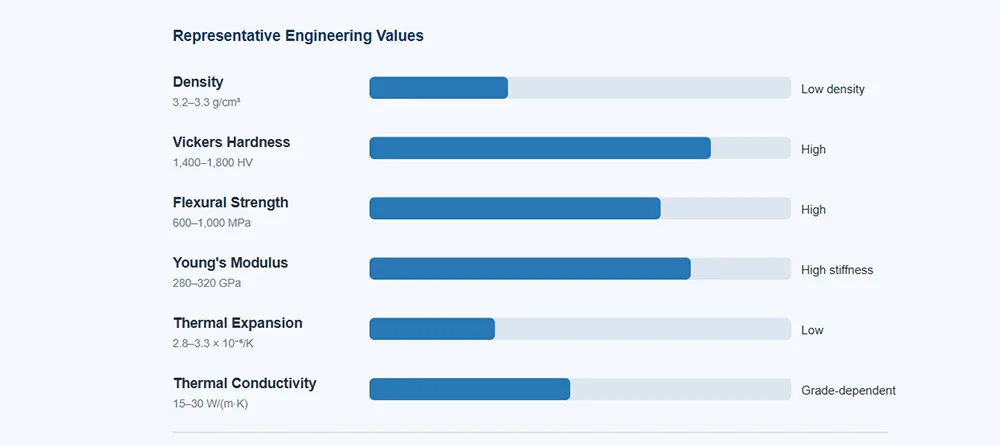Click the Grade-dependent rating text
This screenshot has height=445, width=1000.
(x=848, y=390)
